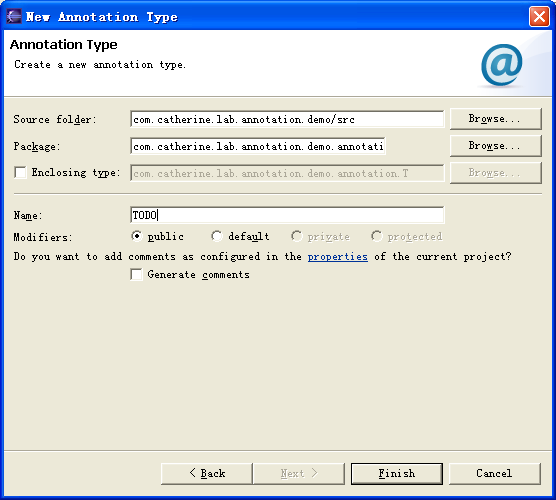
Task: Browse for the Source folder
Action: (x=496, y=119)
